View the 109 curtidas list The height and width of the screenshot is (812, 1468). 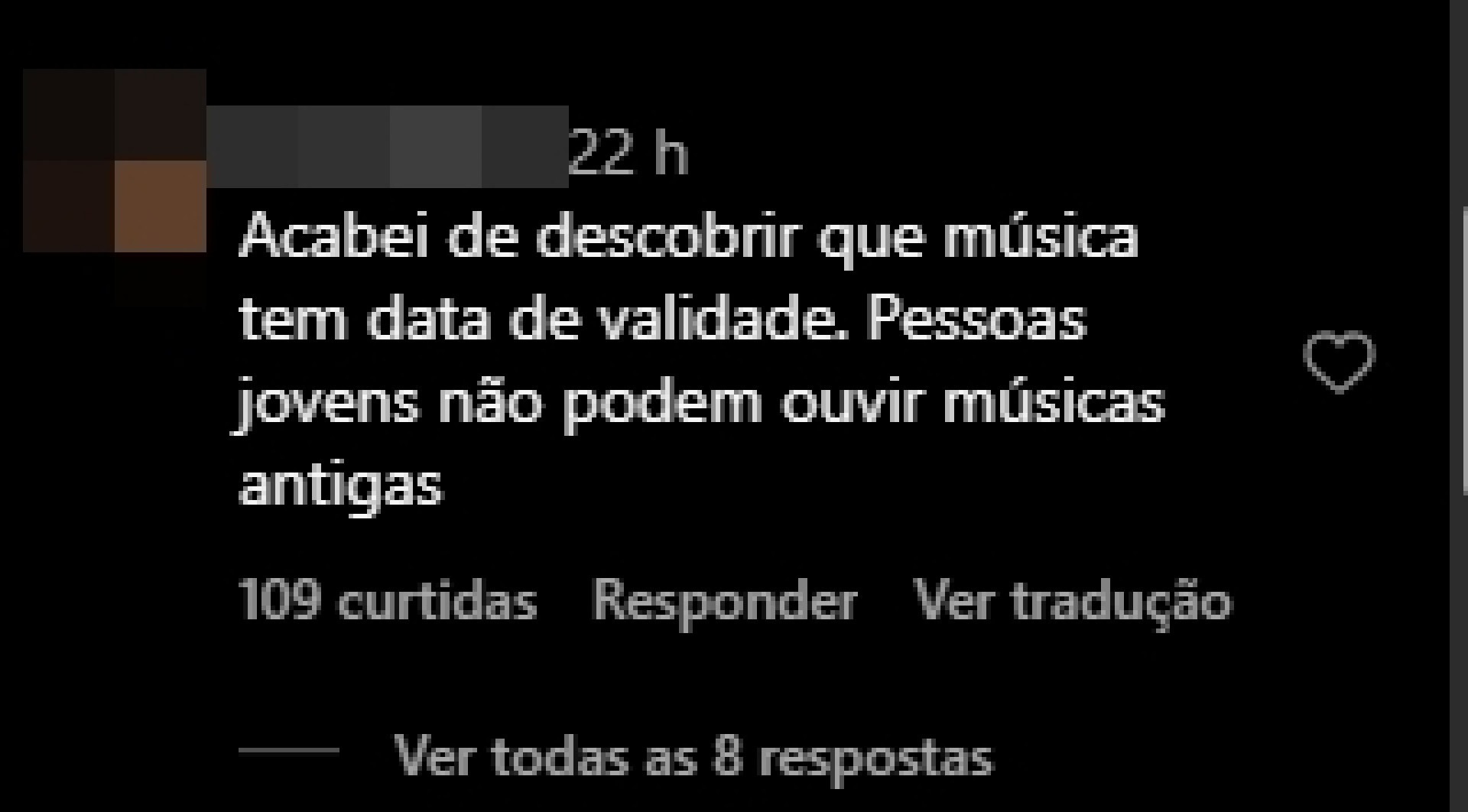[x=388, y=601]
